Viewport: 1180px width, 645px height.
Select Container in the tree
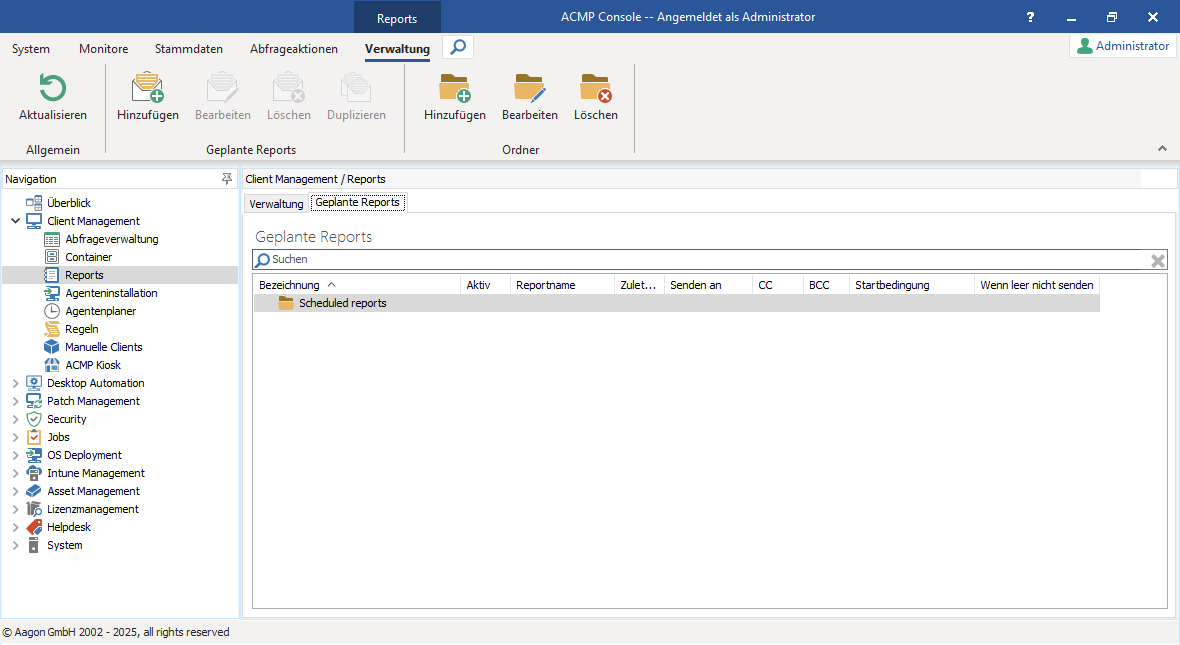(x=88, y=257)
